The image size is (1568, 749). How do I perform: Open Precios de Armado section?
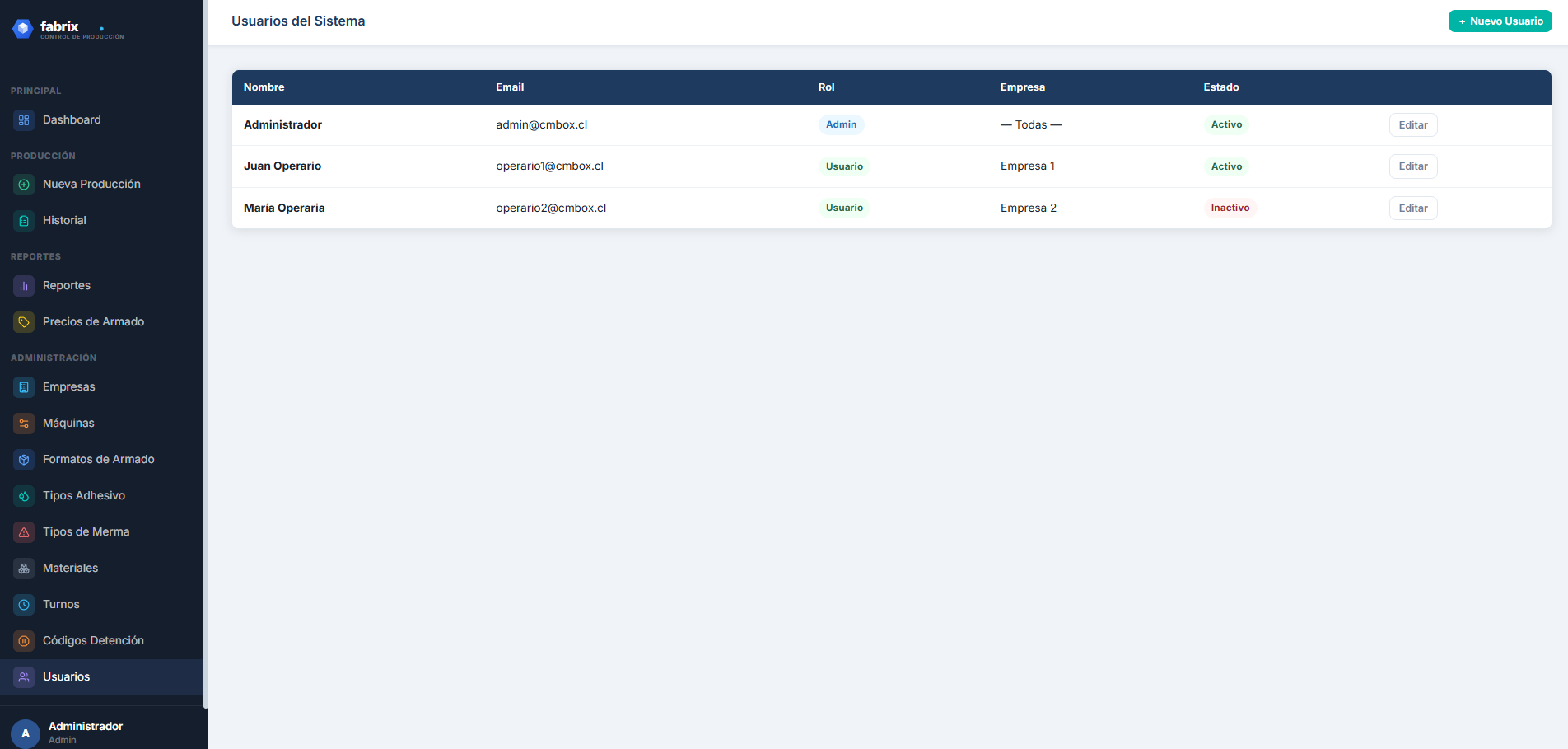(x=101, y=322)
